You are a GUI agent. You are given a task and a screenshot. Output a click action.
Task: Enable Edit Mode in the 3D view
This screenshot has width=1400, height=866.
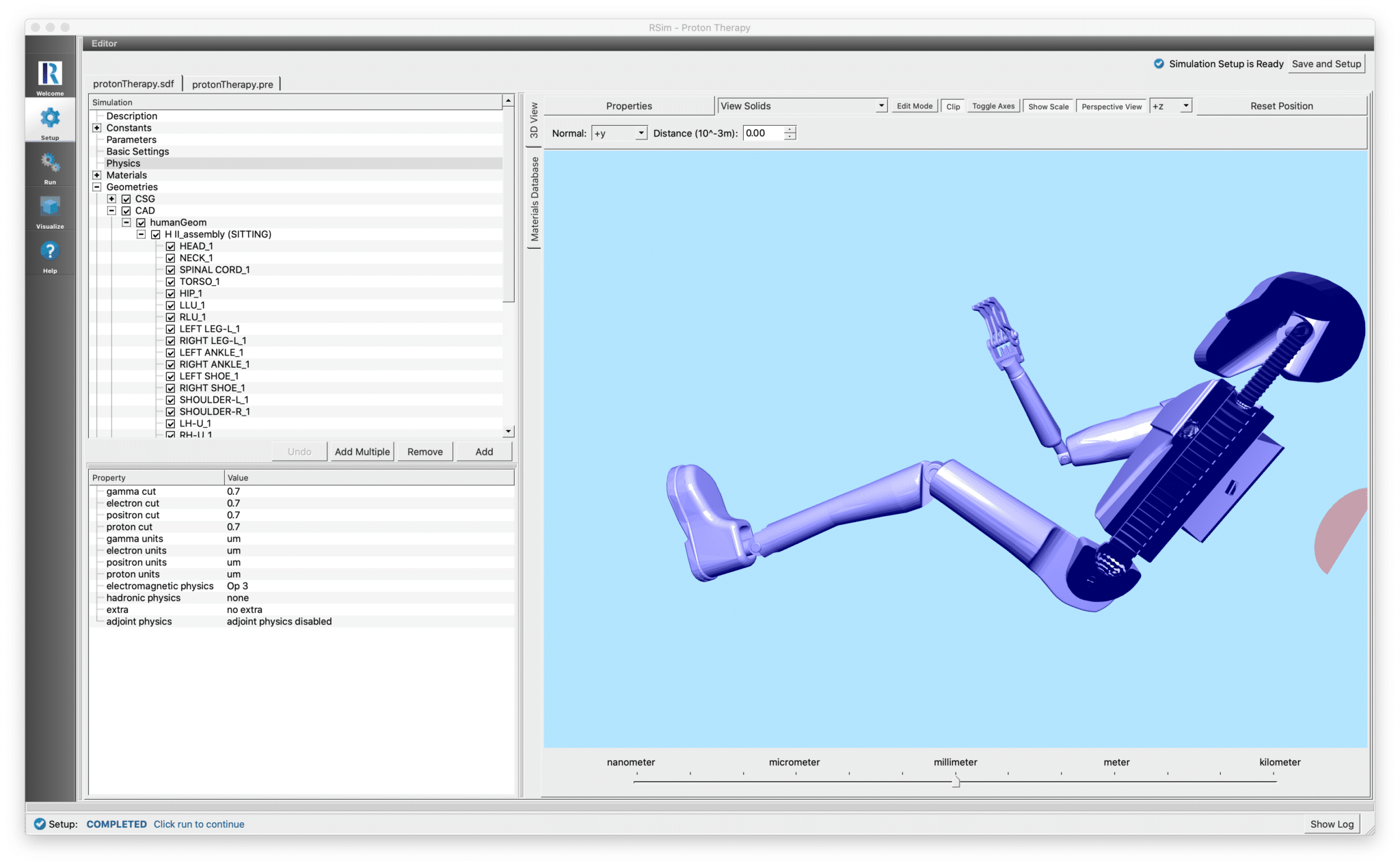click(914, 106)
